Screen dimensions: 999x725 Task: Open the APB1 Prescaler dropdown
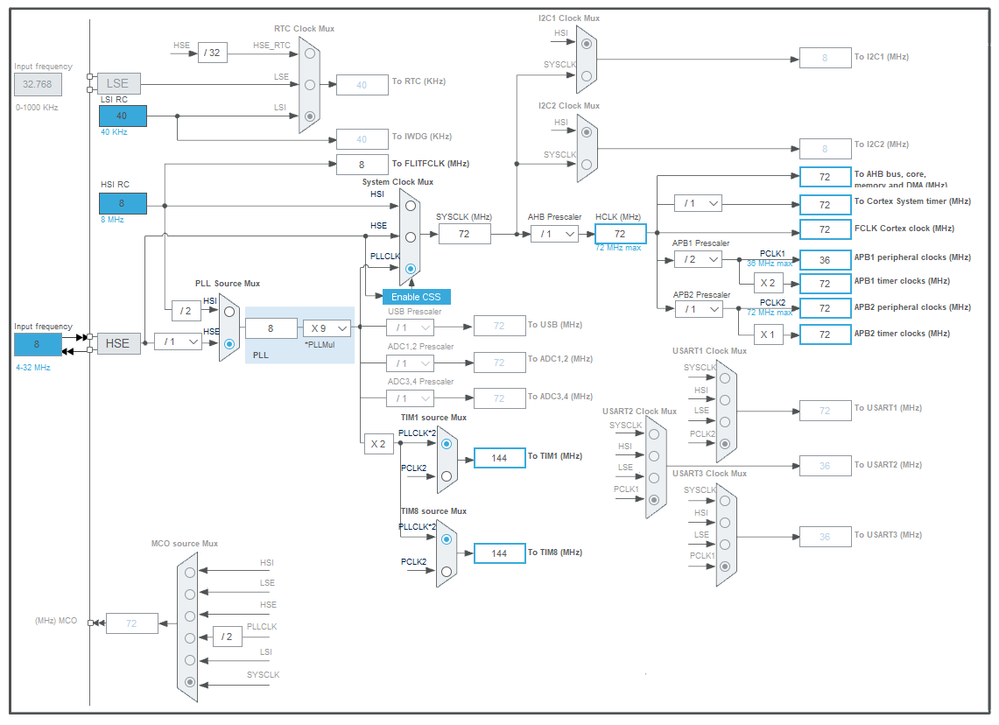[698, 259]
